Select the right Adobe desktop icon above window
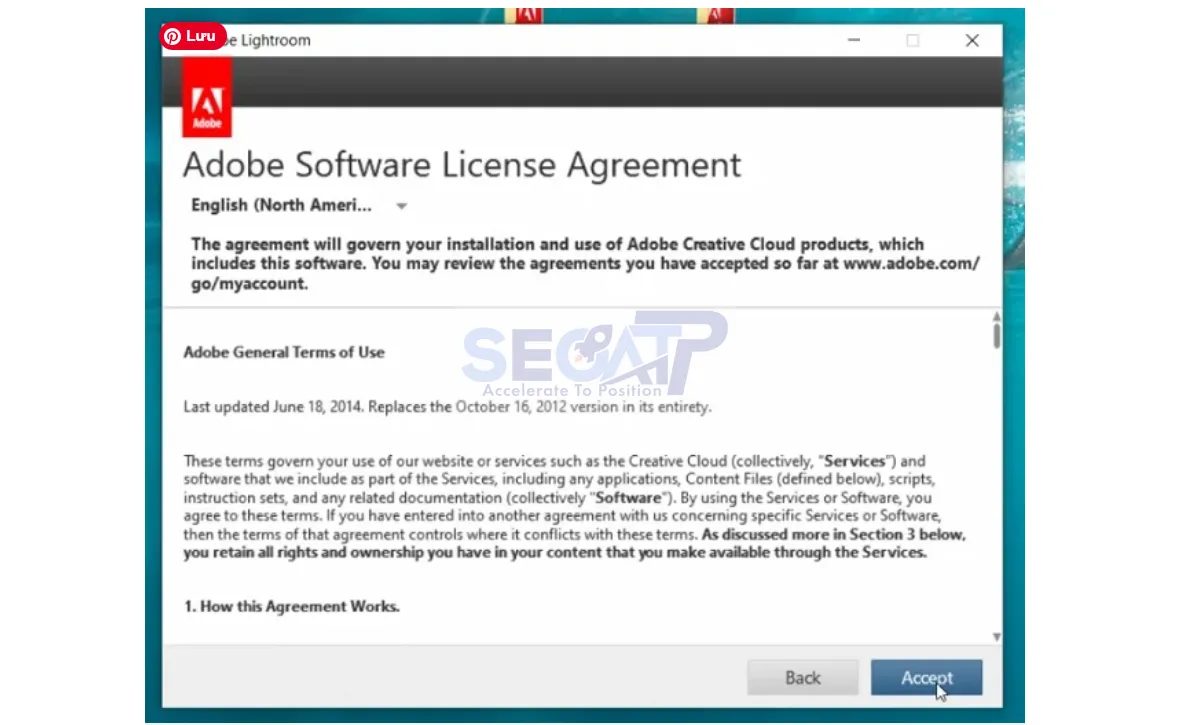1190x725 pixels. click(x=716, y=15)
